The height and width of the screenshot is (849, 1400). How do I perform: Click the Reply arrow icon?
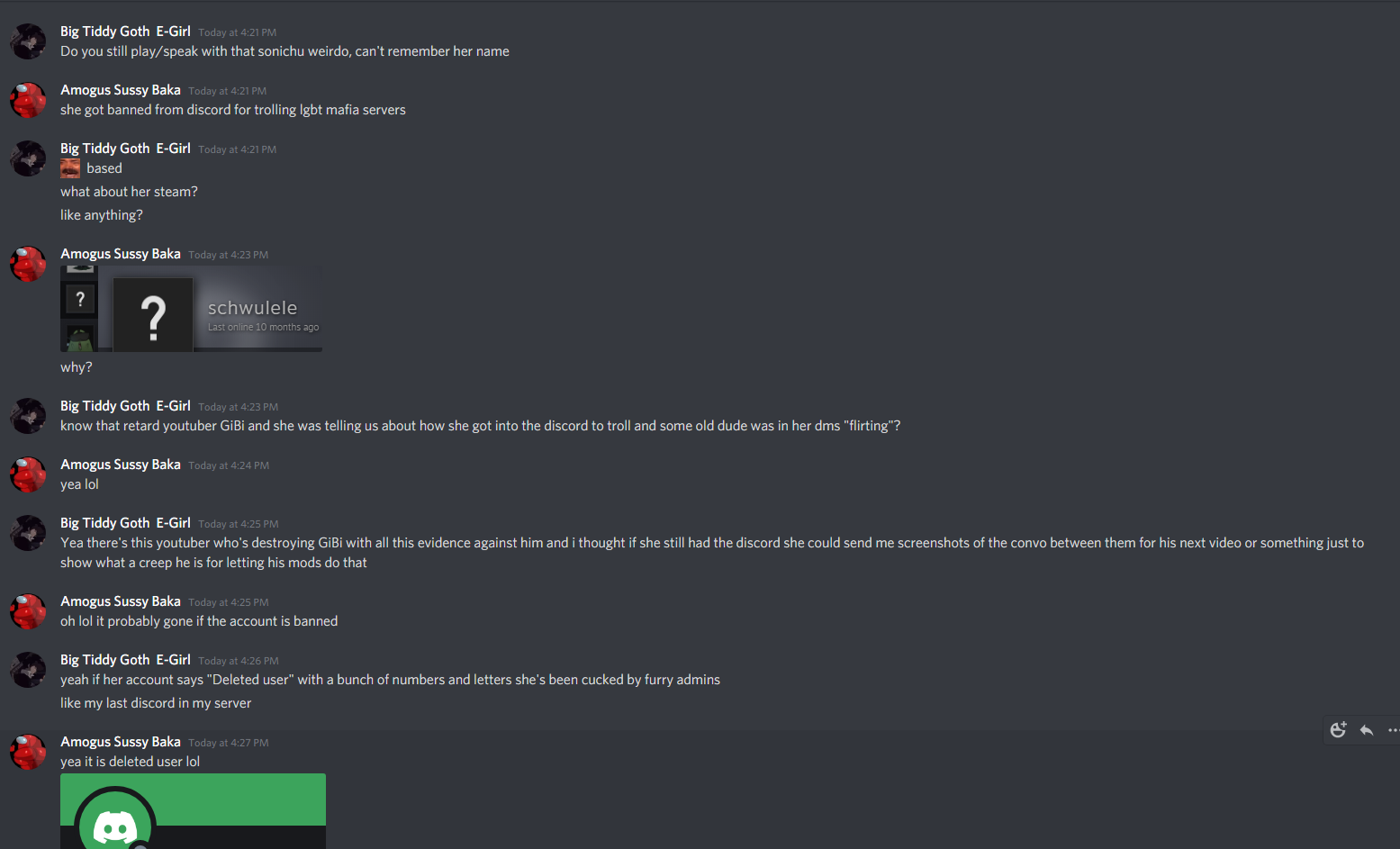pyautogui.click(x=1367, y=730)
